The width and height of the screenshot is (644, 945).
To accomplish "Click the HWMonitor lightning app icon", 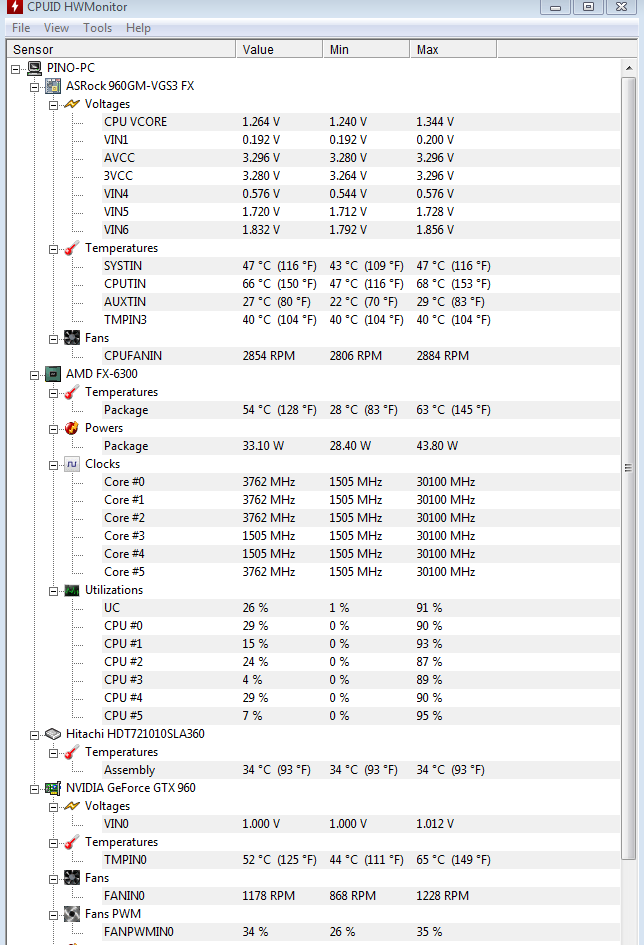I will [x=14, y=7].
